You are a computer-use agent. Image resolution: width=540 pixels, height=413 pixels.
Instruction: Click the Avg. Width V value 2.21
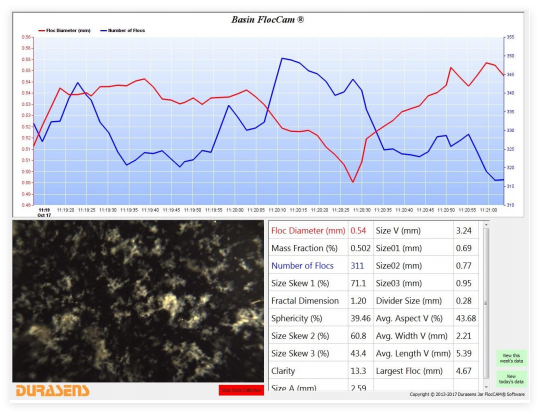(x=464, y=336)
